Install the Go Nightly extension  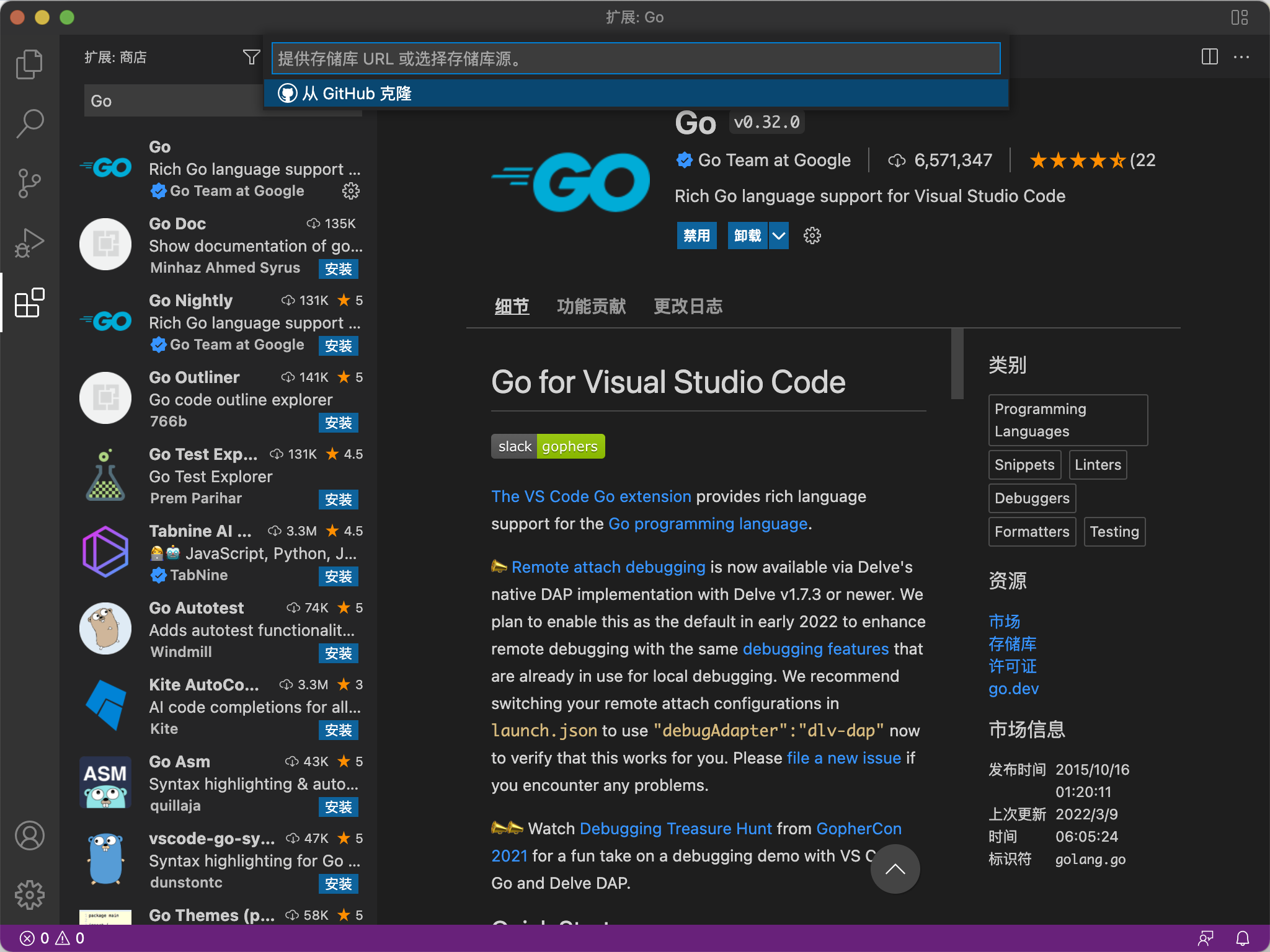[338, 346]
